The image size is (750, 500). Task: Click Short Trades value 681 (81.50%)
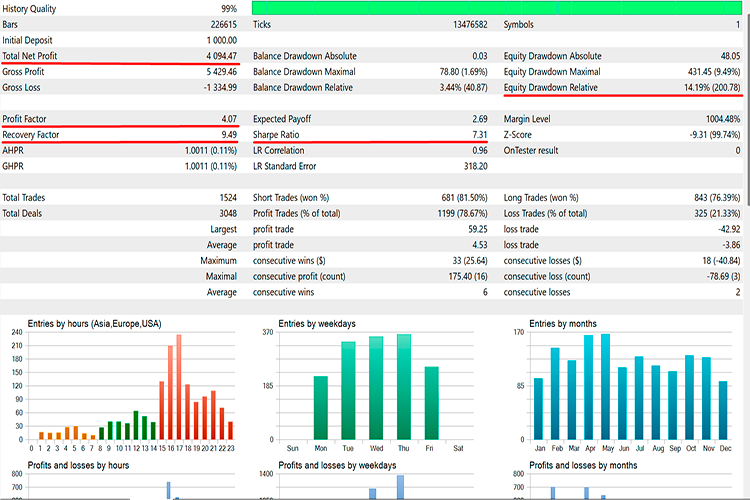pos(464,198)
